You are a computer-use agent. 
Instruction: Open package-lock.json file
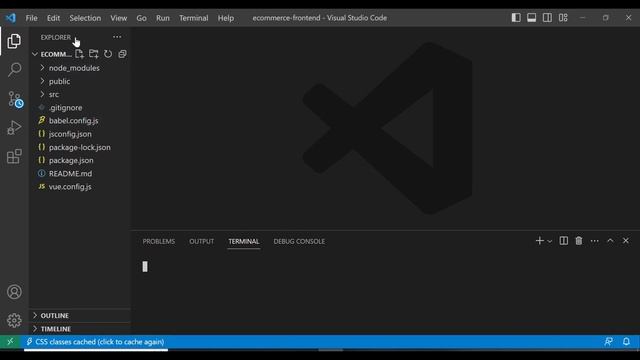click(80, 147)
